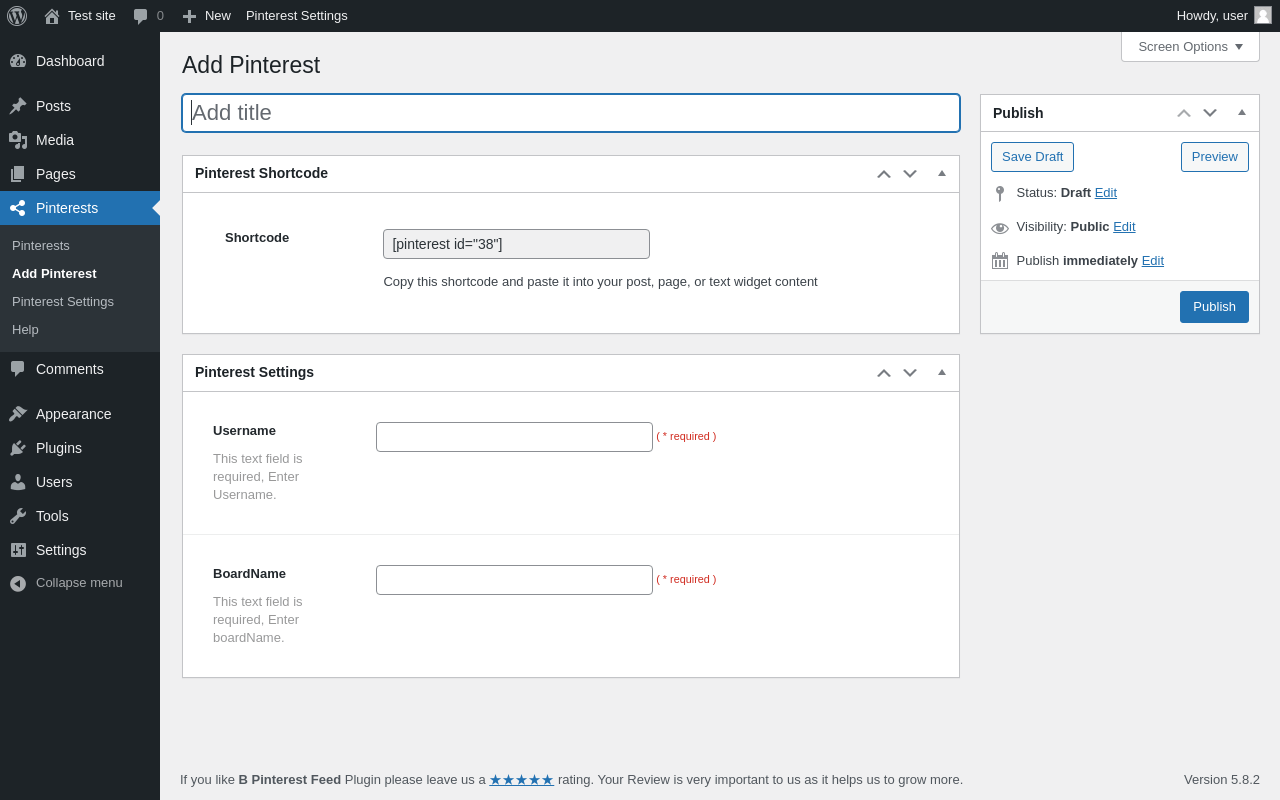
Task: Open Comments menu label in sidebar
Action: point(70,369)
